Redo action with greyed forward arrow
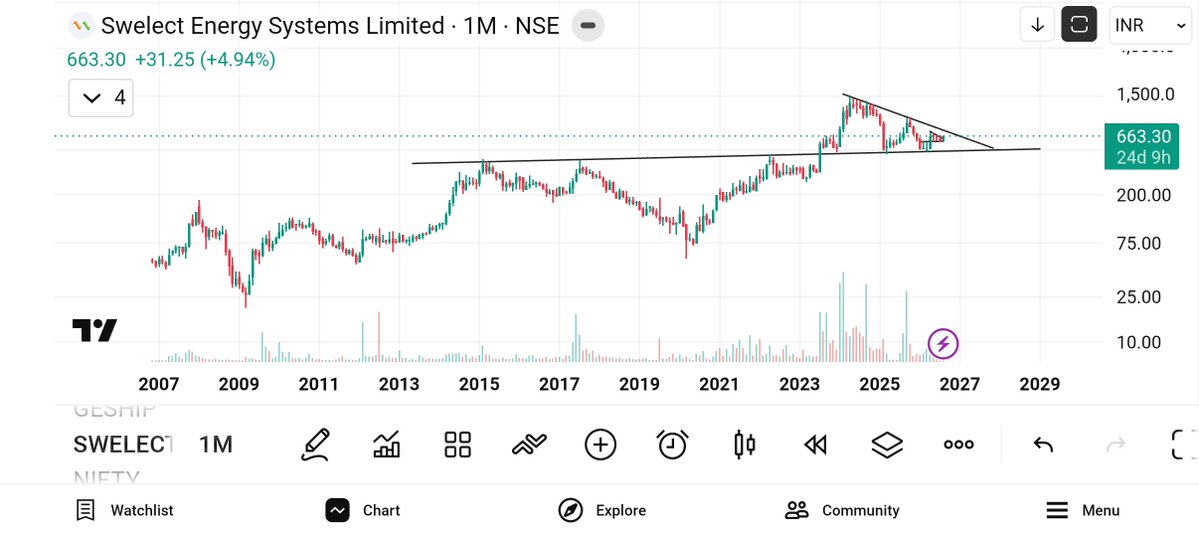The image size is (1199, 537). [1116, 444]
